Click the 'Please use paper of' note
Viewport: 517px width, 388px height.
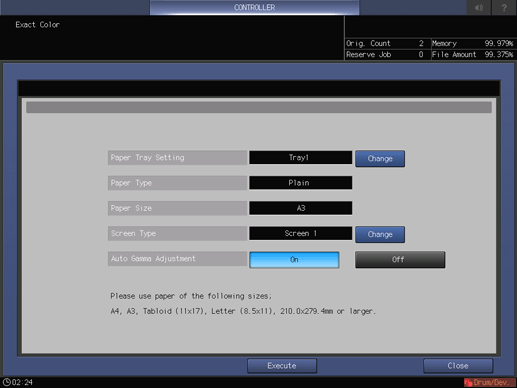tap(191, 296)
